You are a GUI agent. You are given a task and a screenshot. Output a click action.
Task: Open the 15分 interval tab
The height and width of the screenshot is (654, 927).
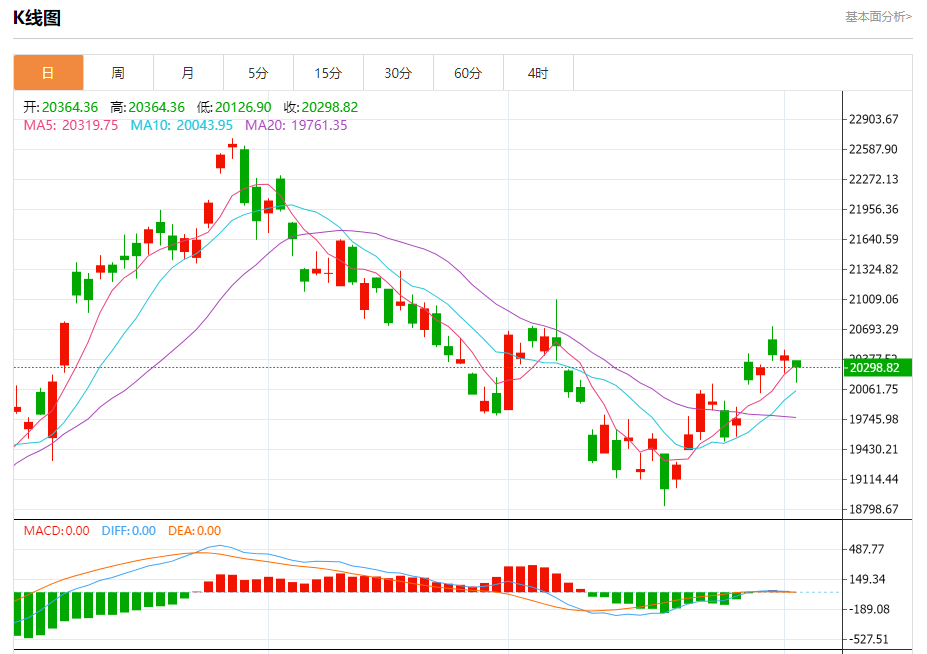click(x=328, y=73)
